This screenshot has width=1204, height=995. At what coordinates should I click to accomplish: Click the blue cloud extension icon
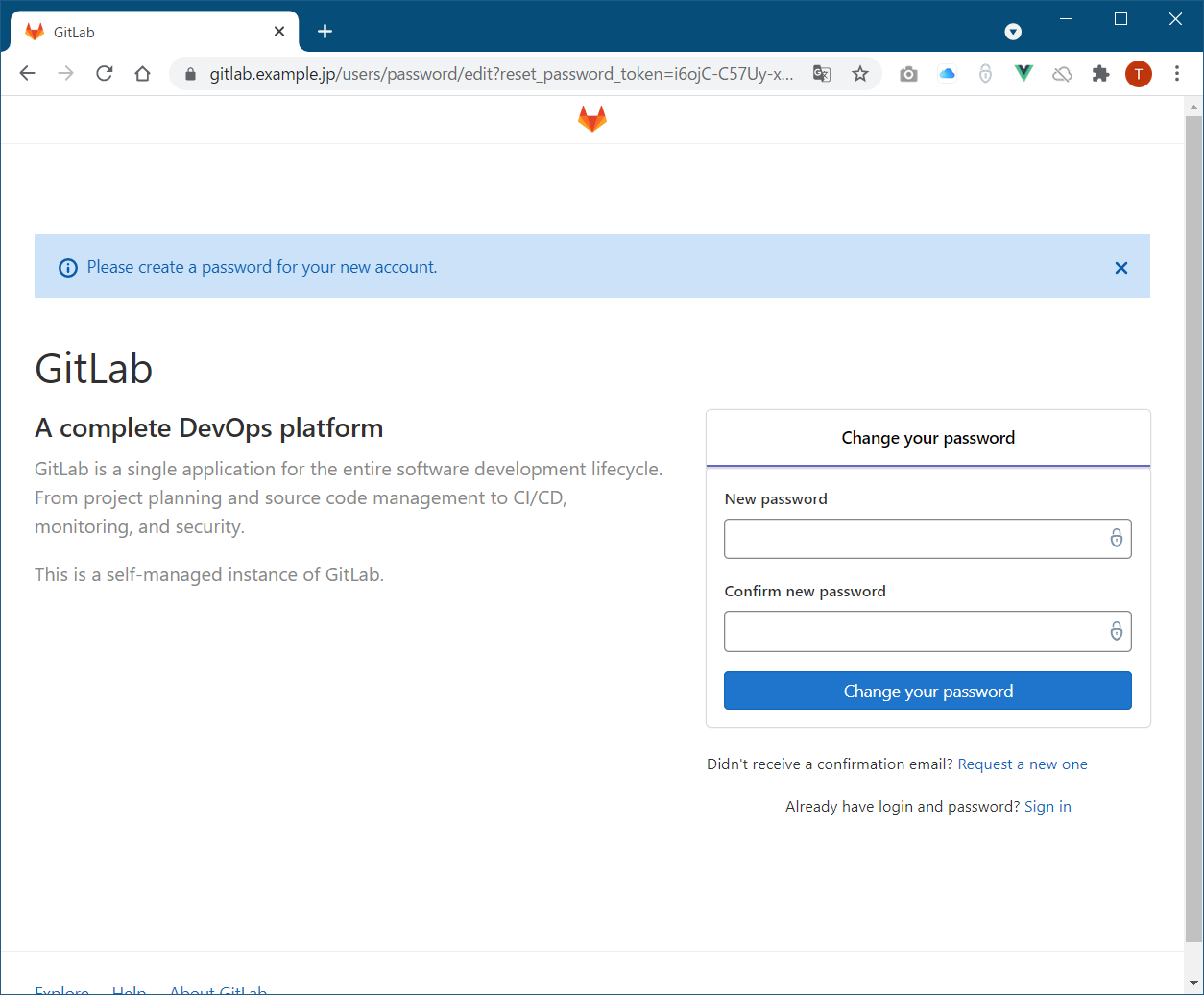pos(947,74)
